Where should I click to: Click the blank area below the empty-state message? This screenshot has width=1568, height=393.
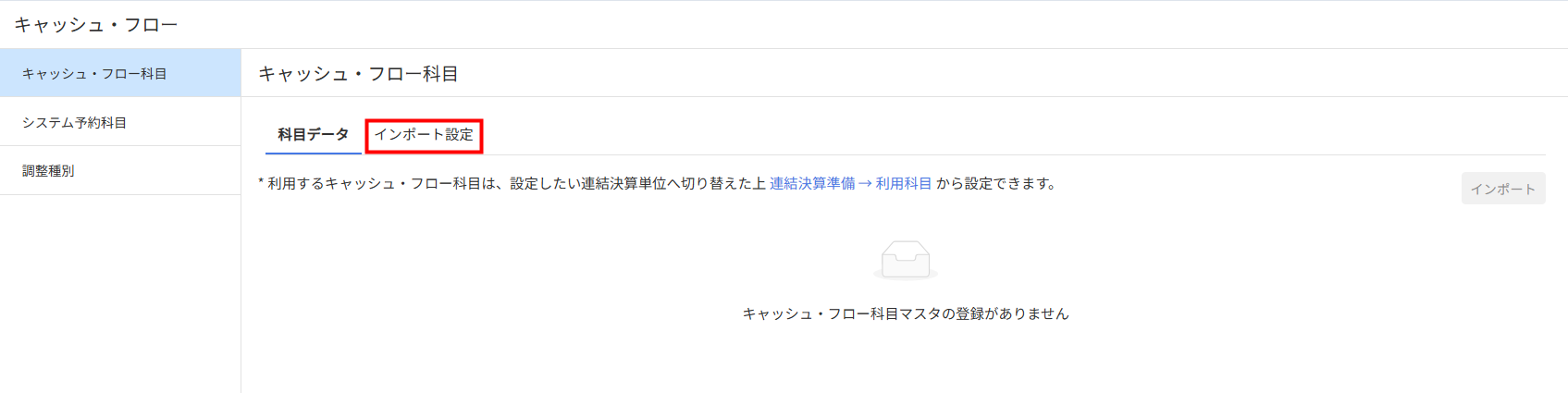tap(906, 361)
